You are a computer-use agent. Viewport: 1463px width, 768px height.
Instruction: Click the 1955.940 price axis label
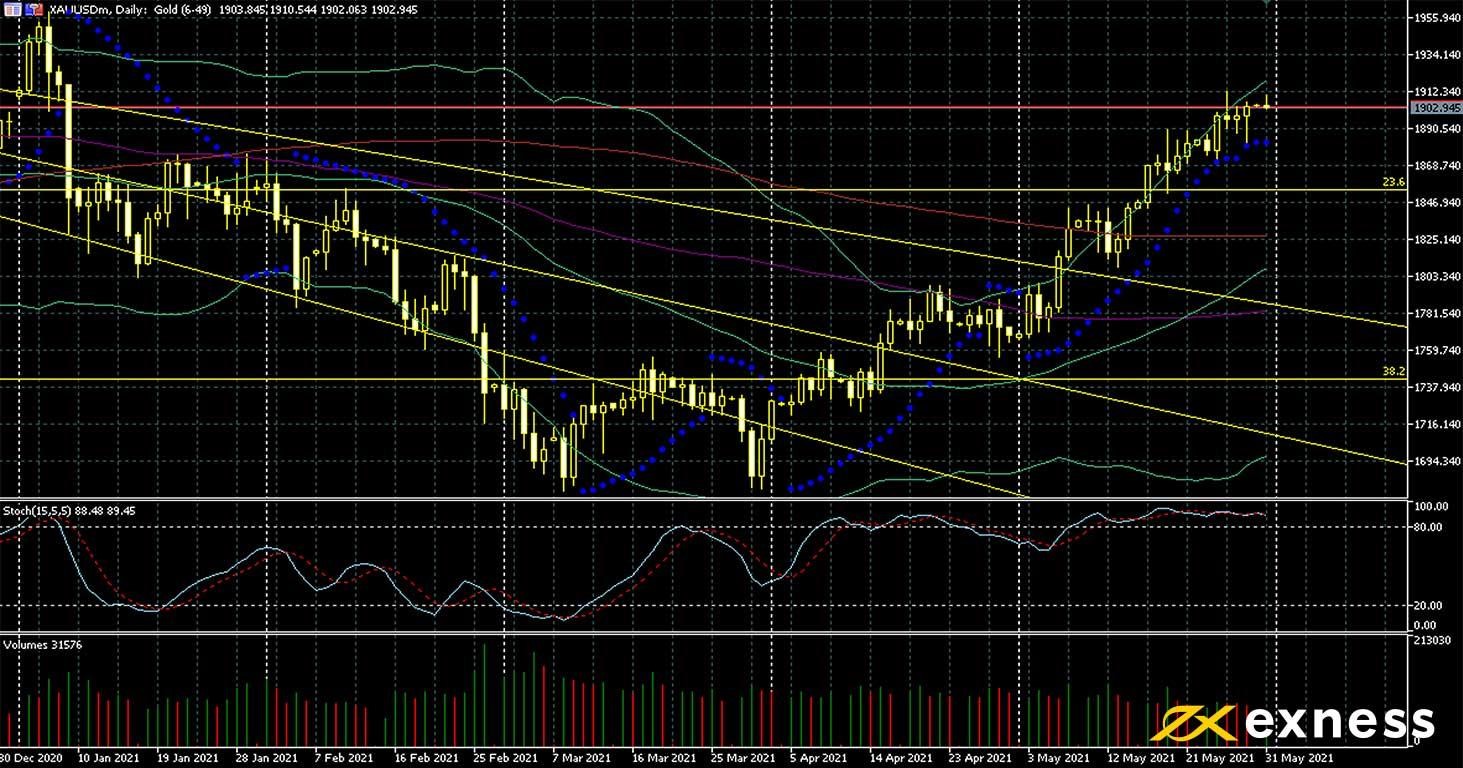point(1438,18)
